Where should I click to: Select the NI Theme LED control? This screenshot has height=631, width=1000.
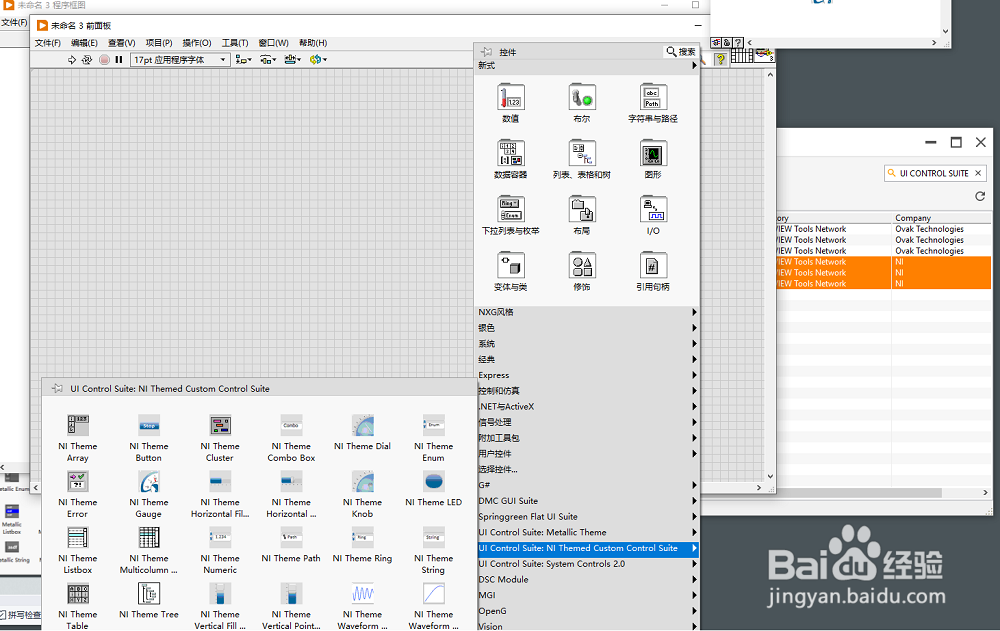pyautogui.click(x=434, y=482)
